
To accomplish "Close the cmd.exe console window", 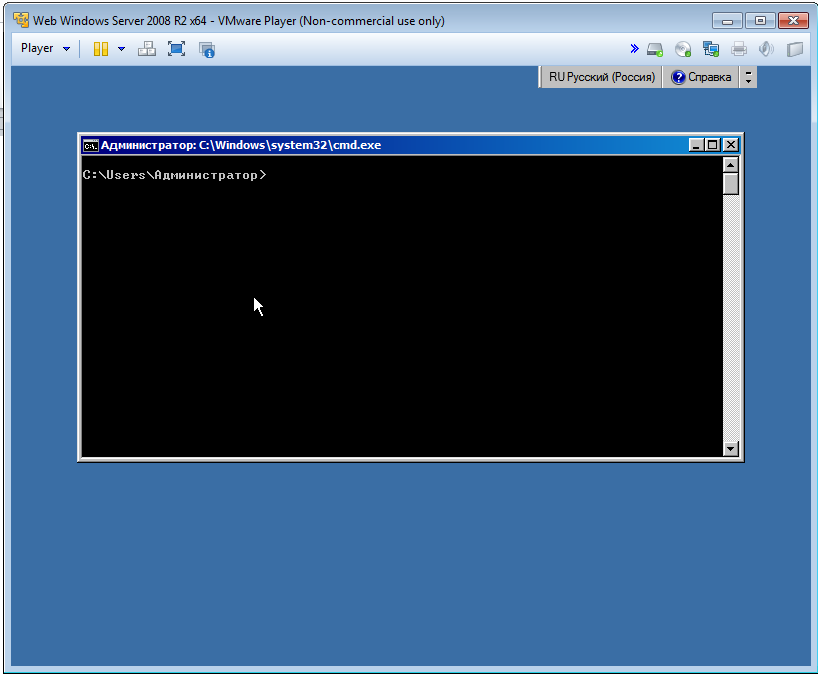I will click(x=731, y=145).
